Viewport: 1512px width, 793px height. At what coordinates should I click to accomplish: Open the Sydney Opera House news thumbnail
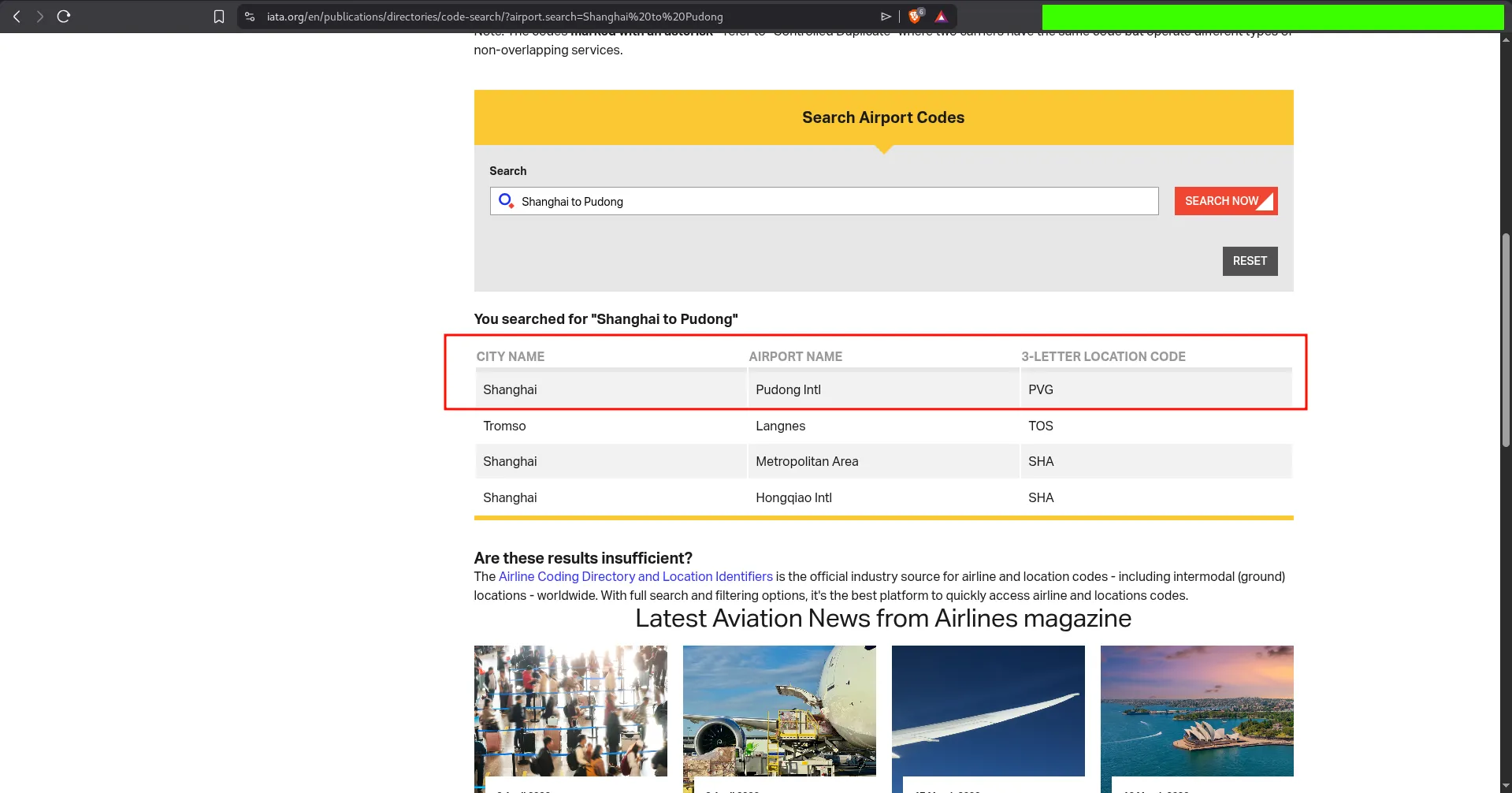(x=1196, y=711)
